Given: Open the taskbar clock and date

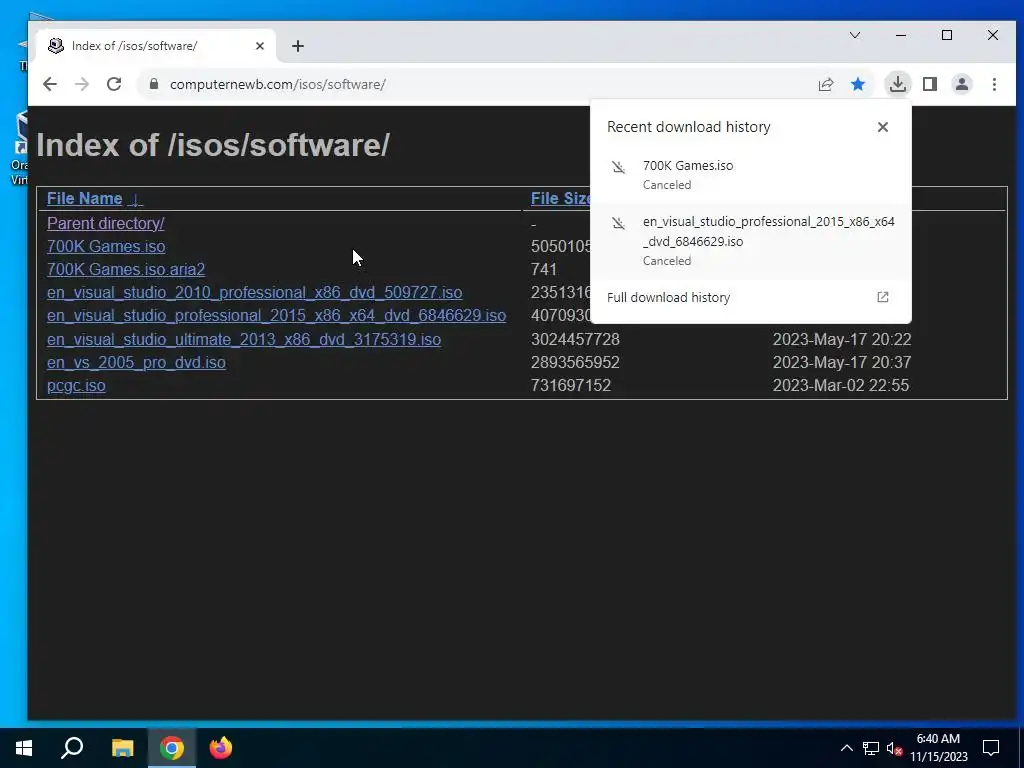Looking at the screenshot, I should (x=938, y=748).
